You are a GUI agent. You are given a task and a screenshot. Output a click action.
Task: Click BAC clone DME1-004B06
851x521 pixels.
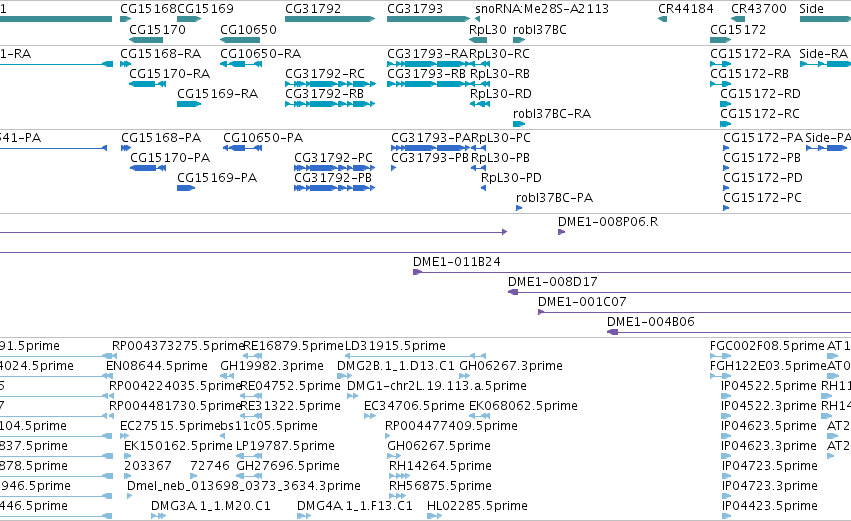coord(729,333)
